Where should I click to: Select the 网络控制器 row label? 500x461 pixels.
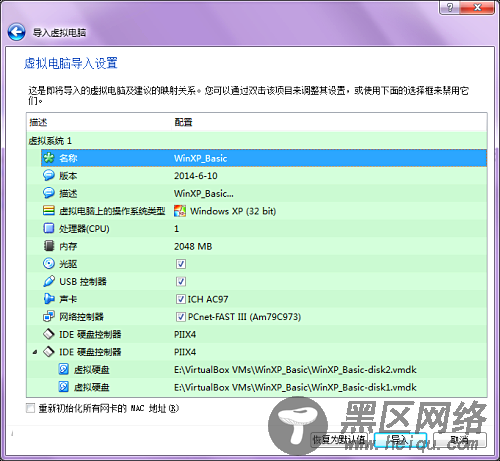pos(81,317)
